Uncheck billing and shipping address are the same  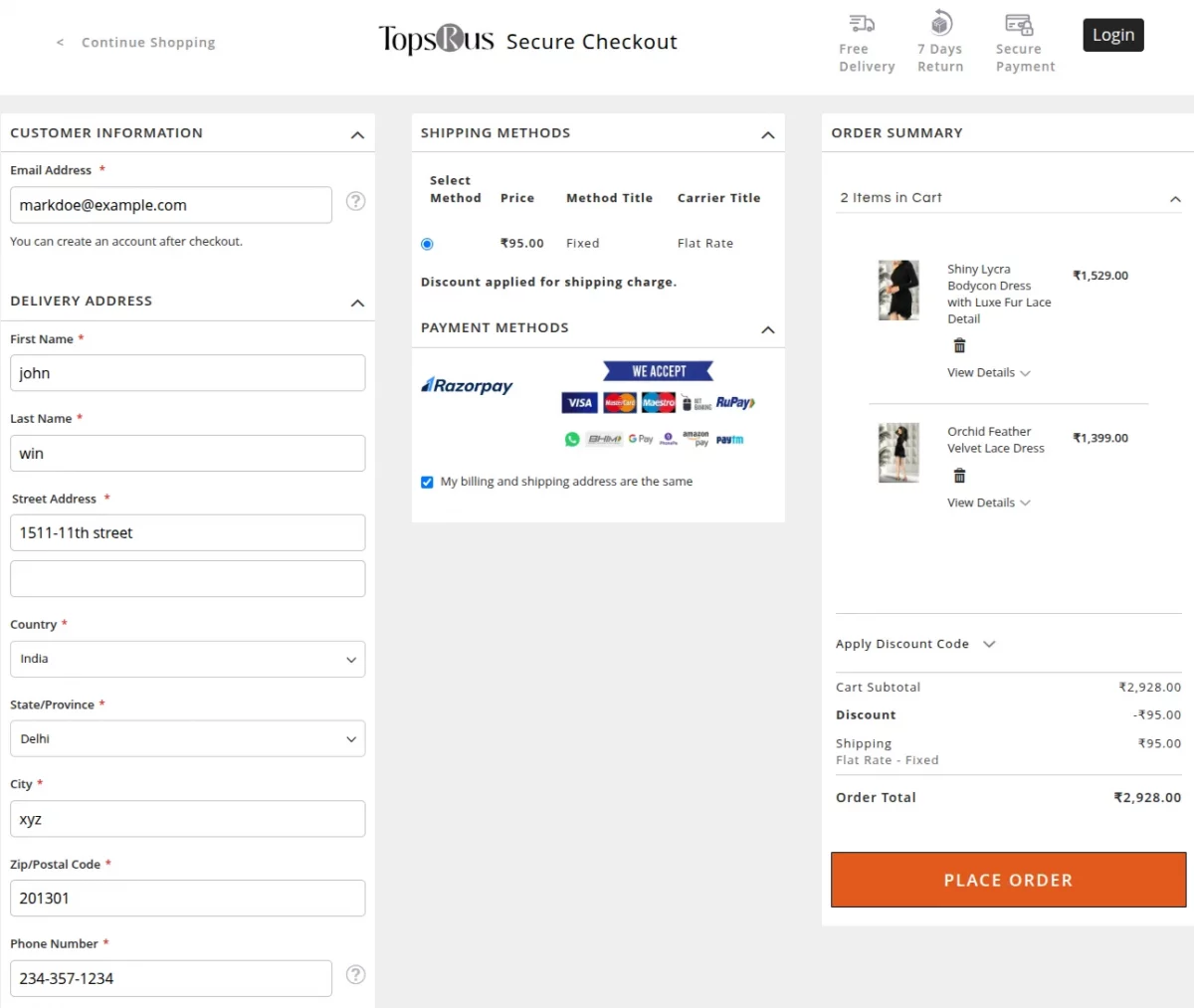coord(426,482)
